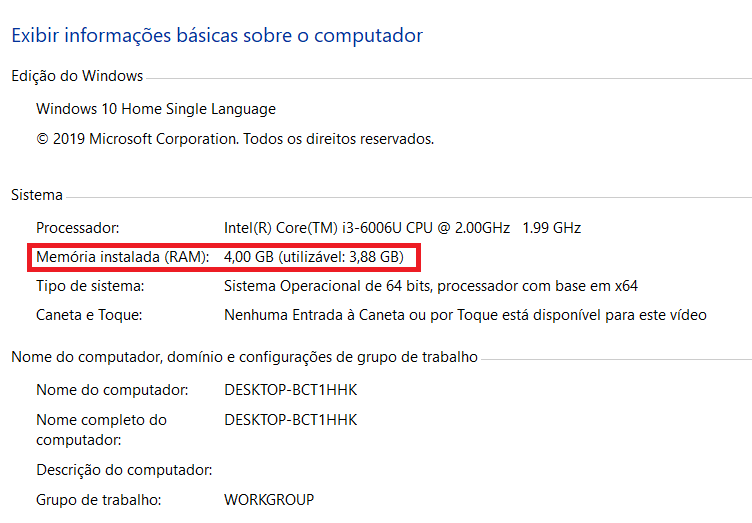
Task: Click 'Windows 10 Home Single Language' text
Action: tap(156, 109)
